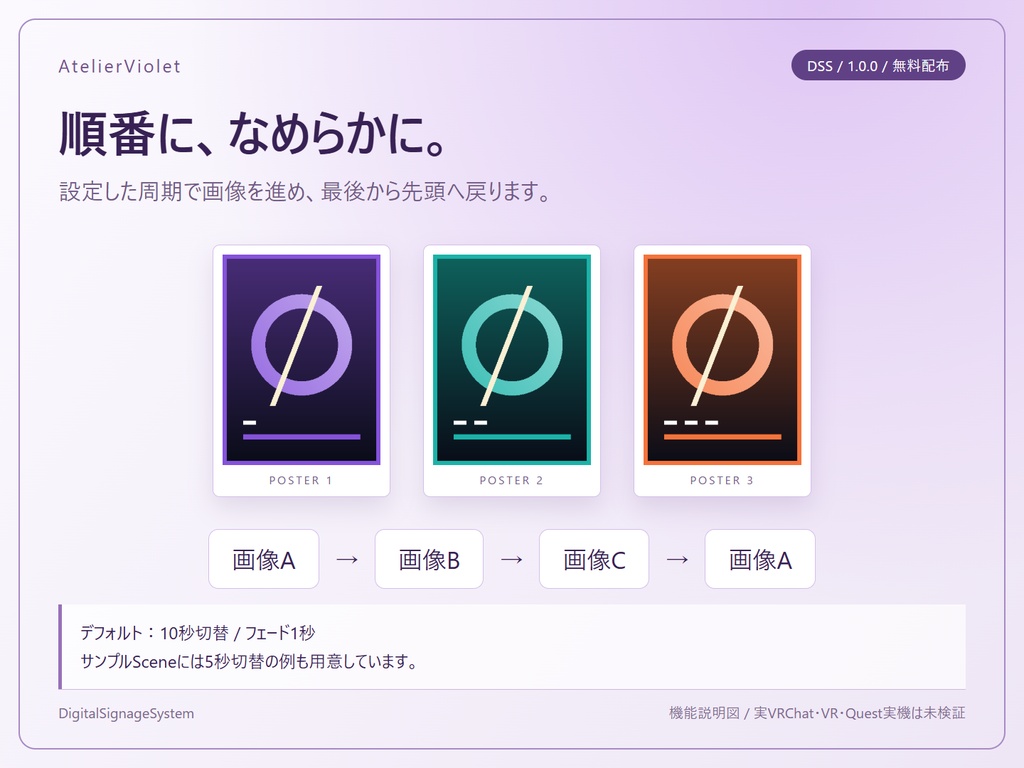Click the 機能説明図 / 実VRChat footer note
1024x768 pixels.
pyautogui.click(x=817, y=713)
